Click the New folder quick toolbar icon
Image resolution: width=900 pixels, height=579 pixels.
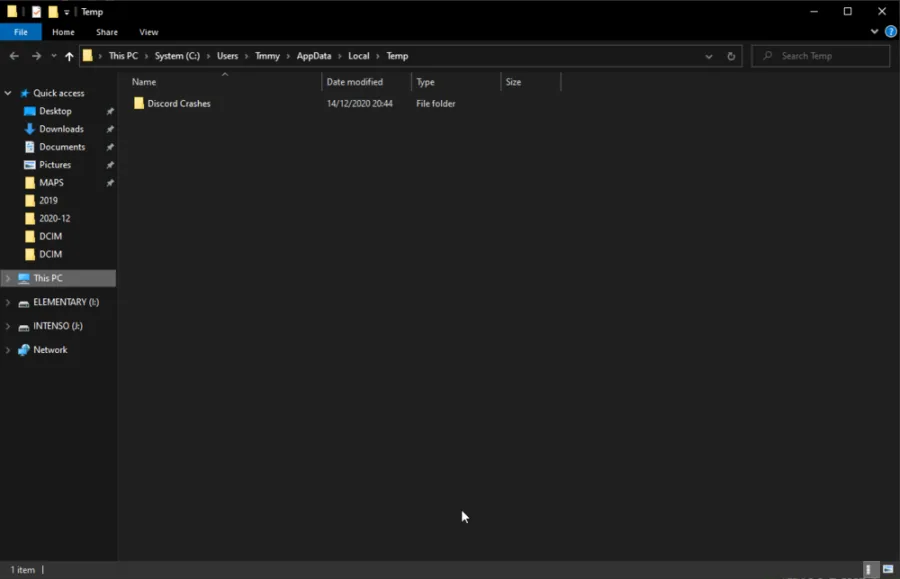53,11
